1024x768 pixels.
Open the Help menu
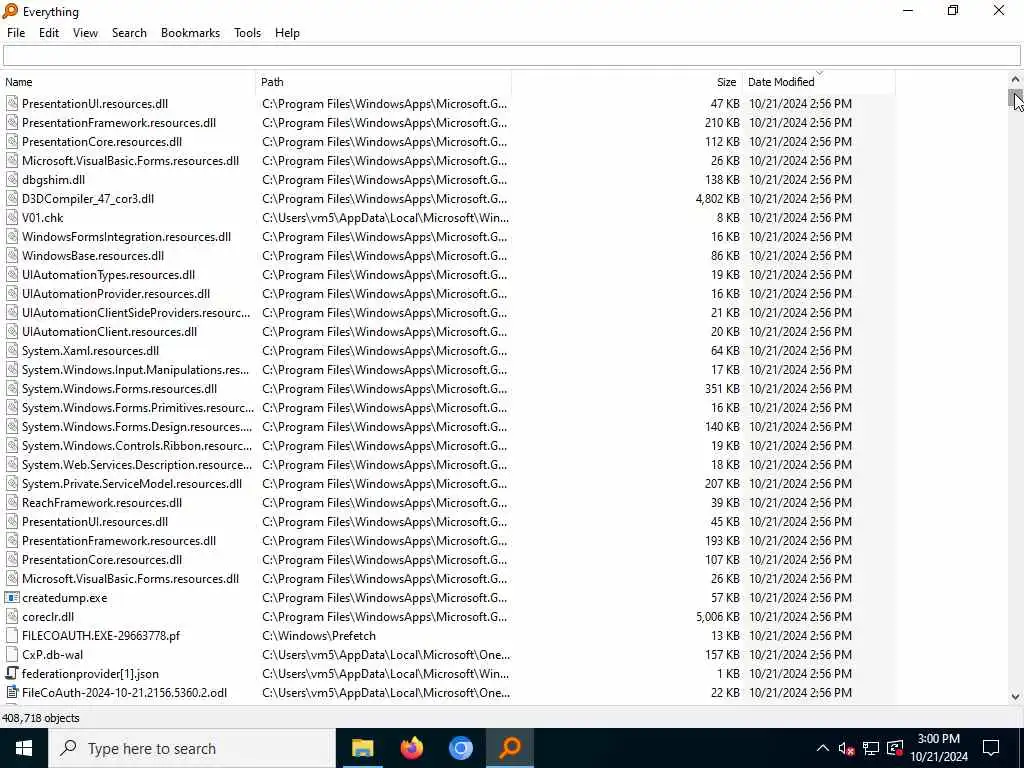(287, 33)
